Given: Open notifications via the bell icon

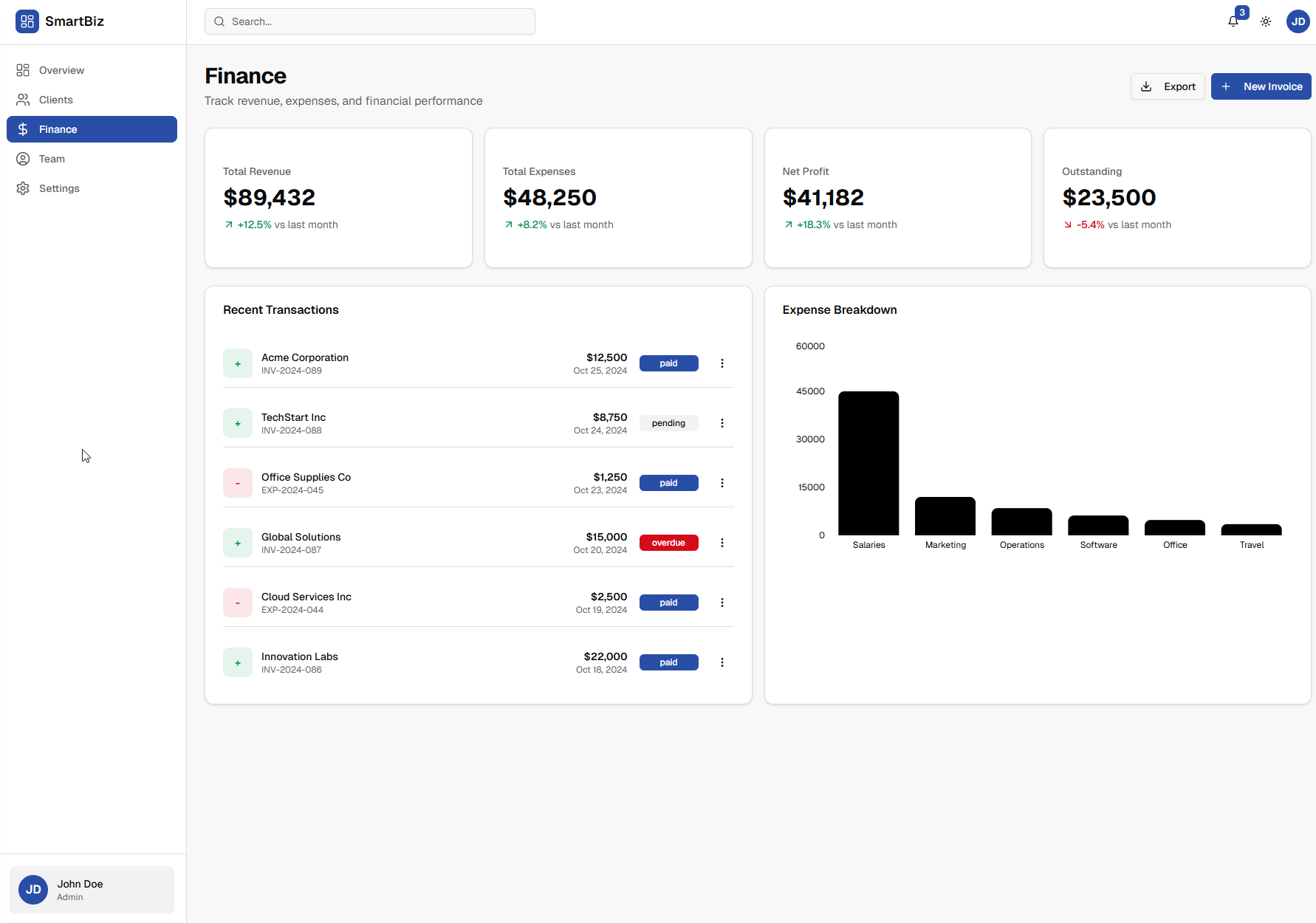Looking at the screenshot, I should (x=1233, y=21).
